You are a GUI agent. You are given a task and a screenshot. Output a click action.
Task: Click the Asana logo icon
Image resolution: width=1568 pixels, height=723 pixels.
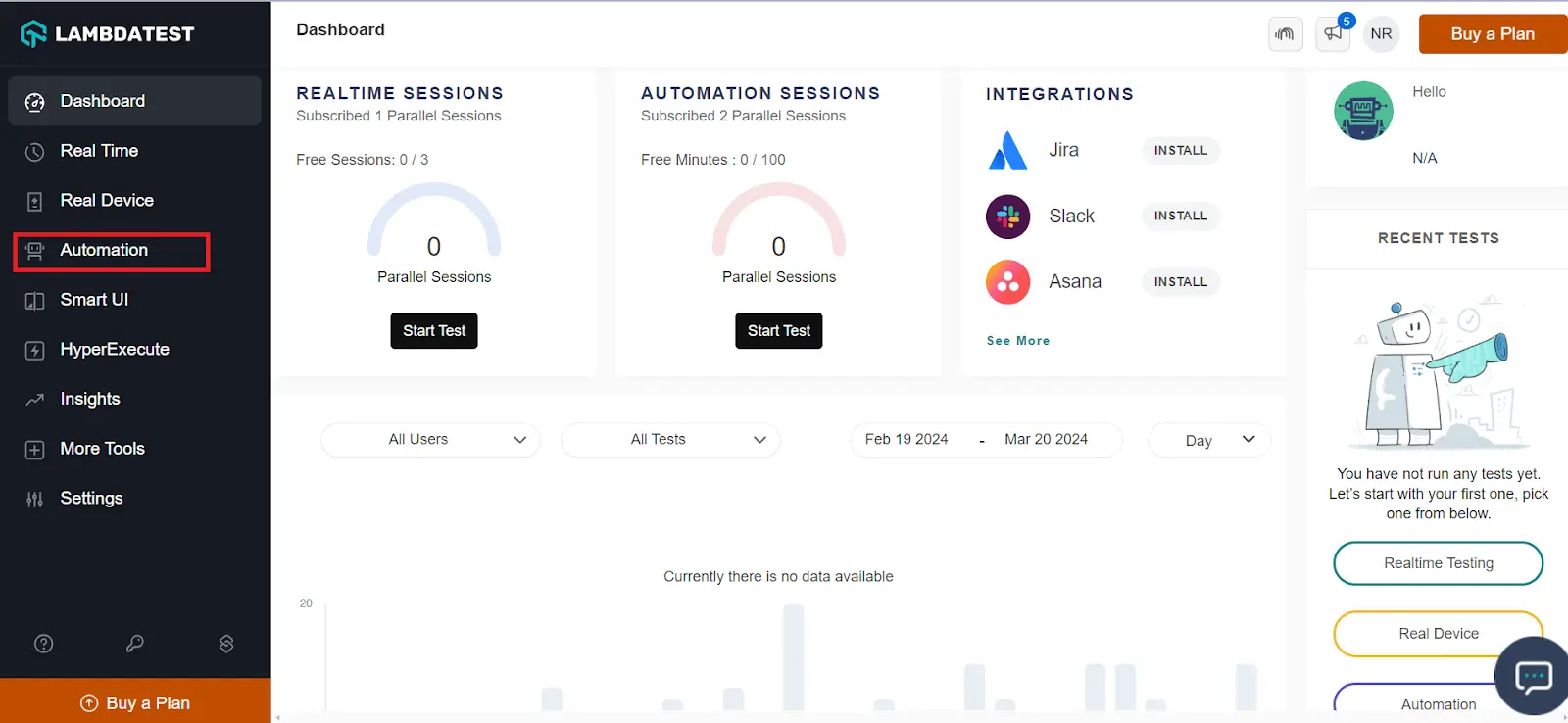click(x=1007, y=282)
